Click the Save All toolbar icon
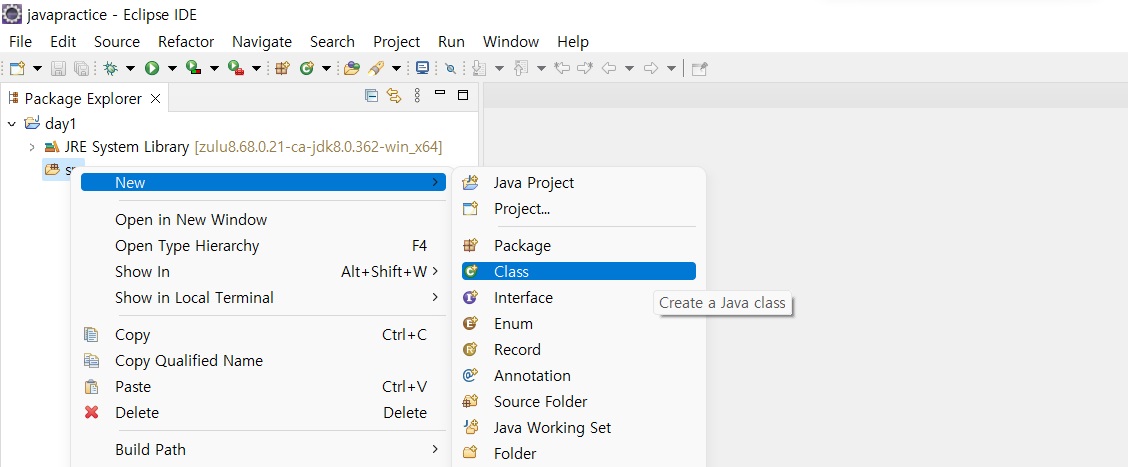Viewport: 1128px width, 467px height. coord(81,68)
